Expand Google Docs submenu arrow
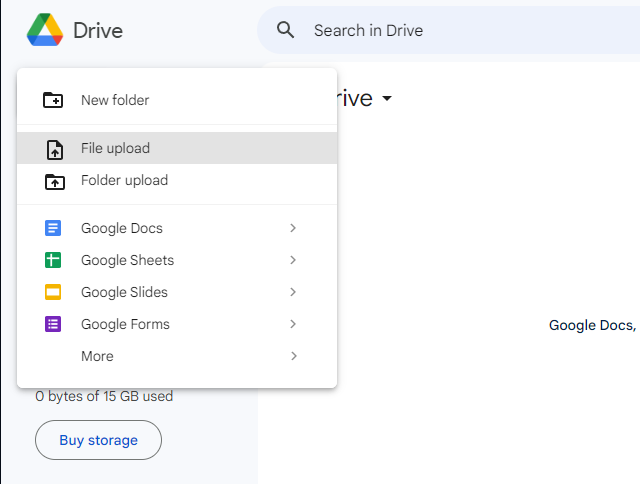Image resolution: width=640 pixels, height=487 pixels. pos(293,228)
